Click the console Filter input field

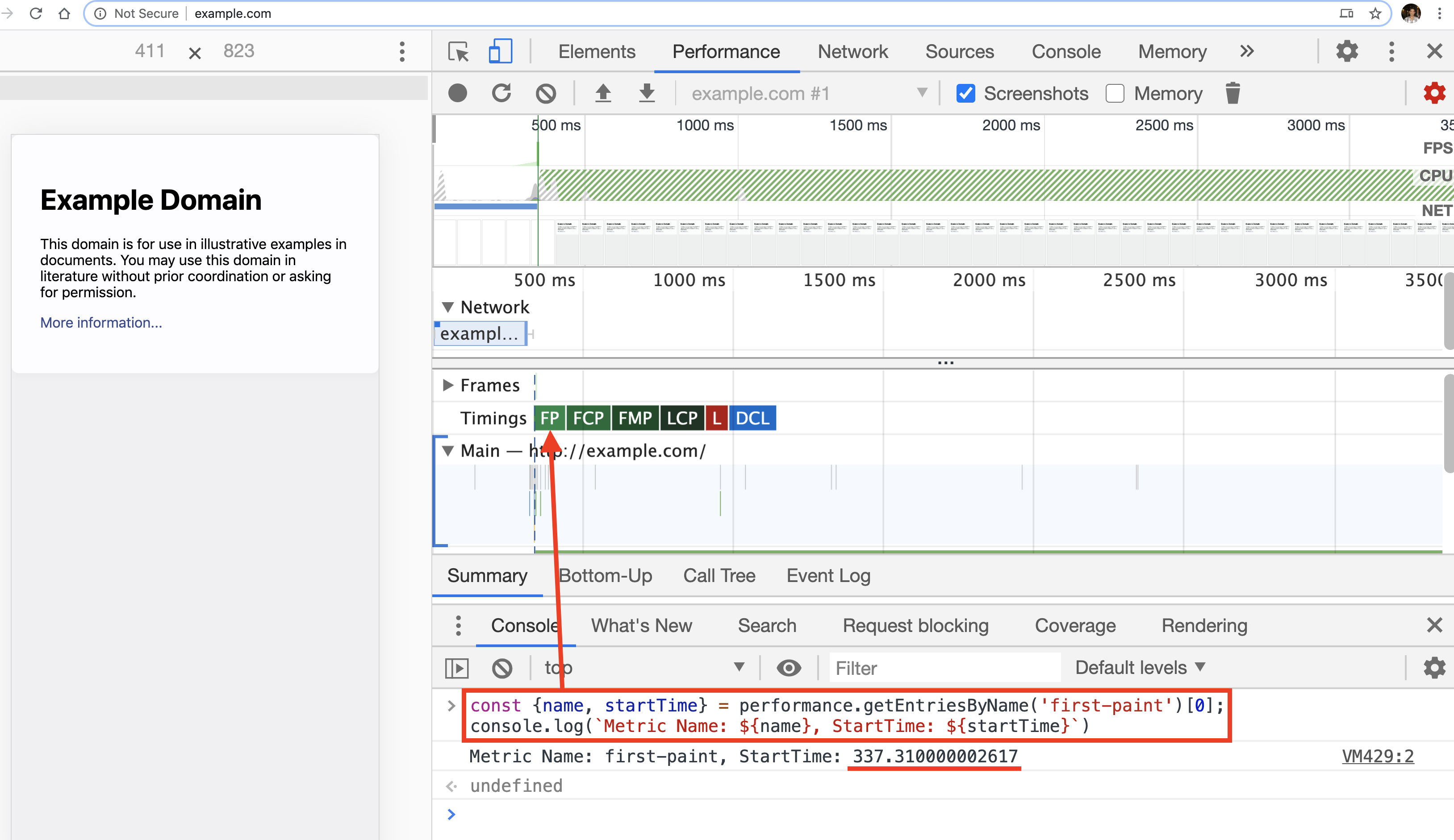(944, 668)
